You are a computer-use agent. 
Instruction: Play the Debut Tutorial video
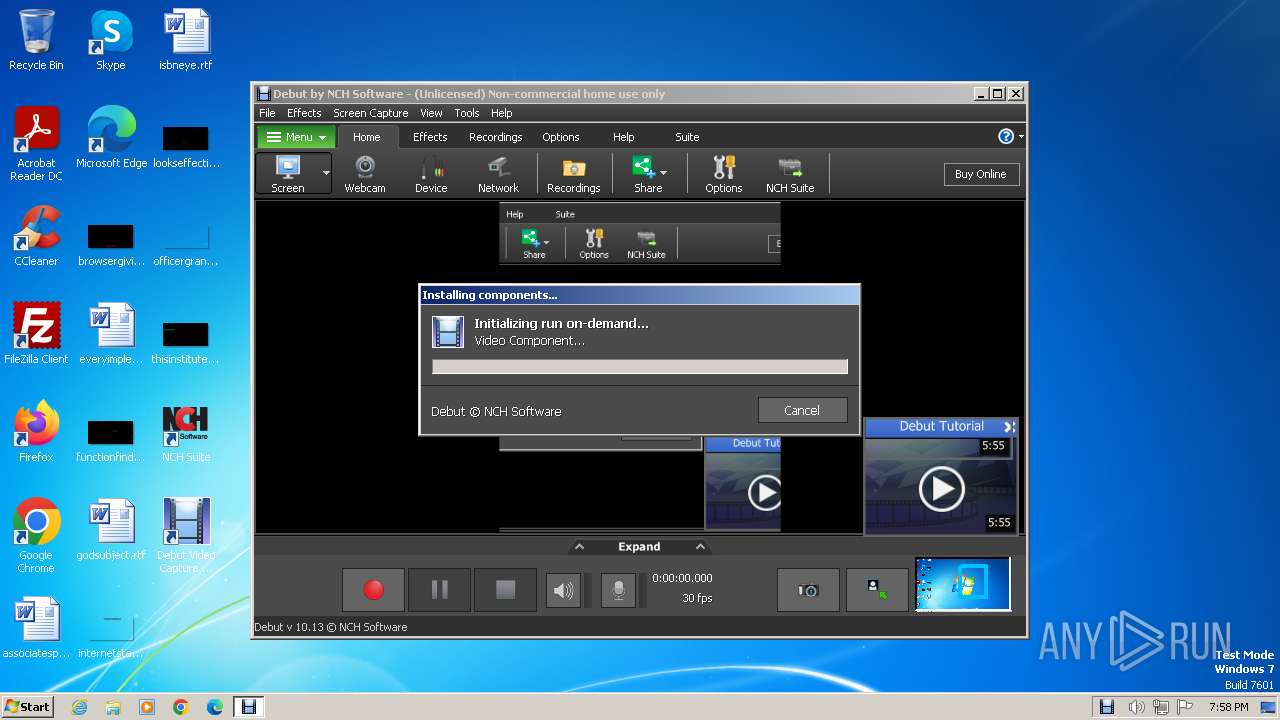pos(941,488)
